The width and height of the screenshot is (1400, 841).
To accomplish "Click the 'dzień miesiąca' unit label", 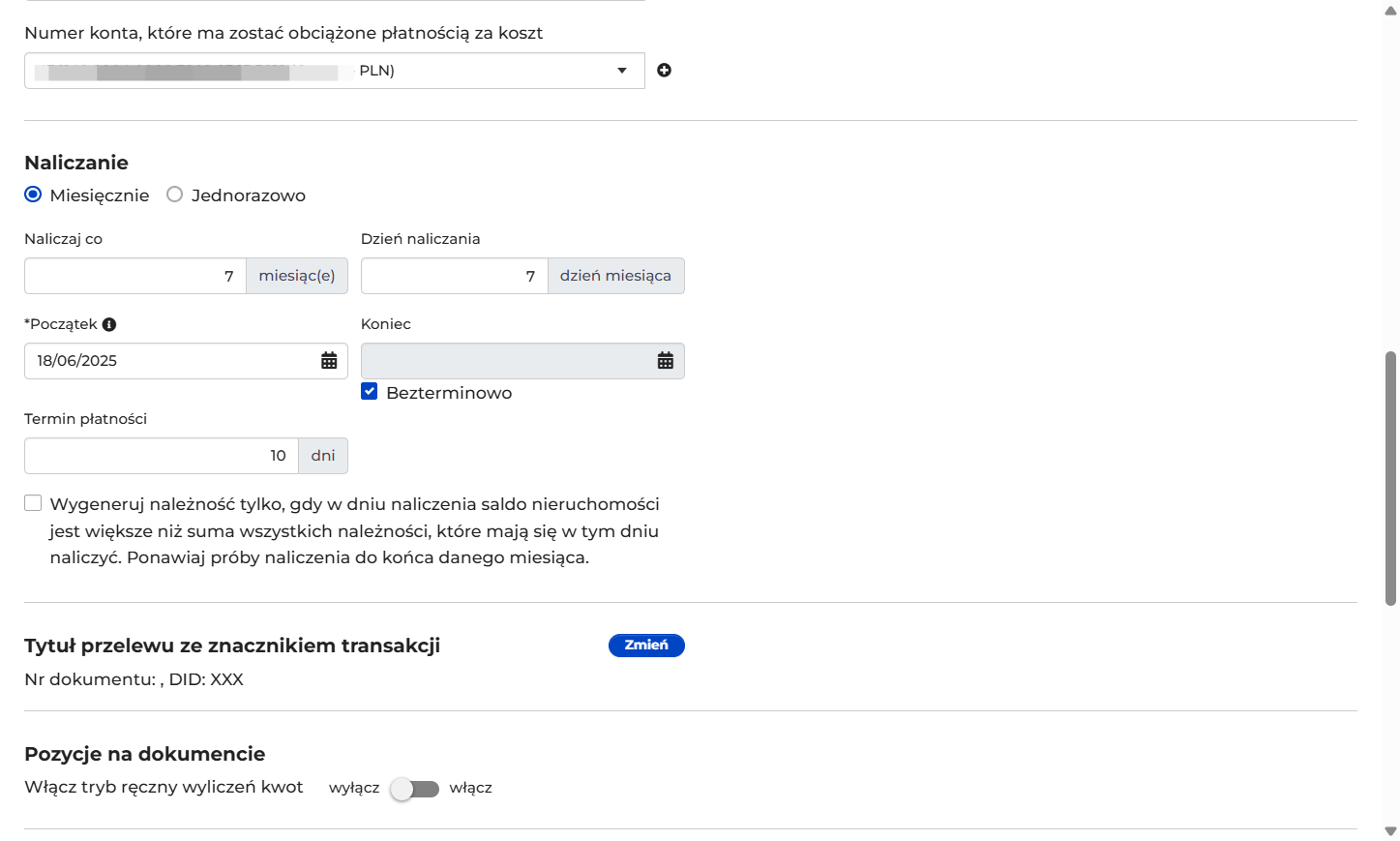I will coord(616,276).
